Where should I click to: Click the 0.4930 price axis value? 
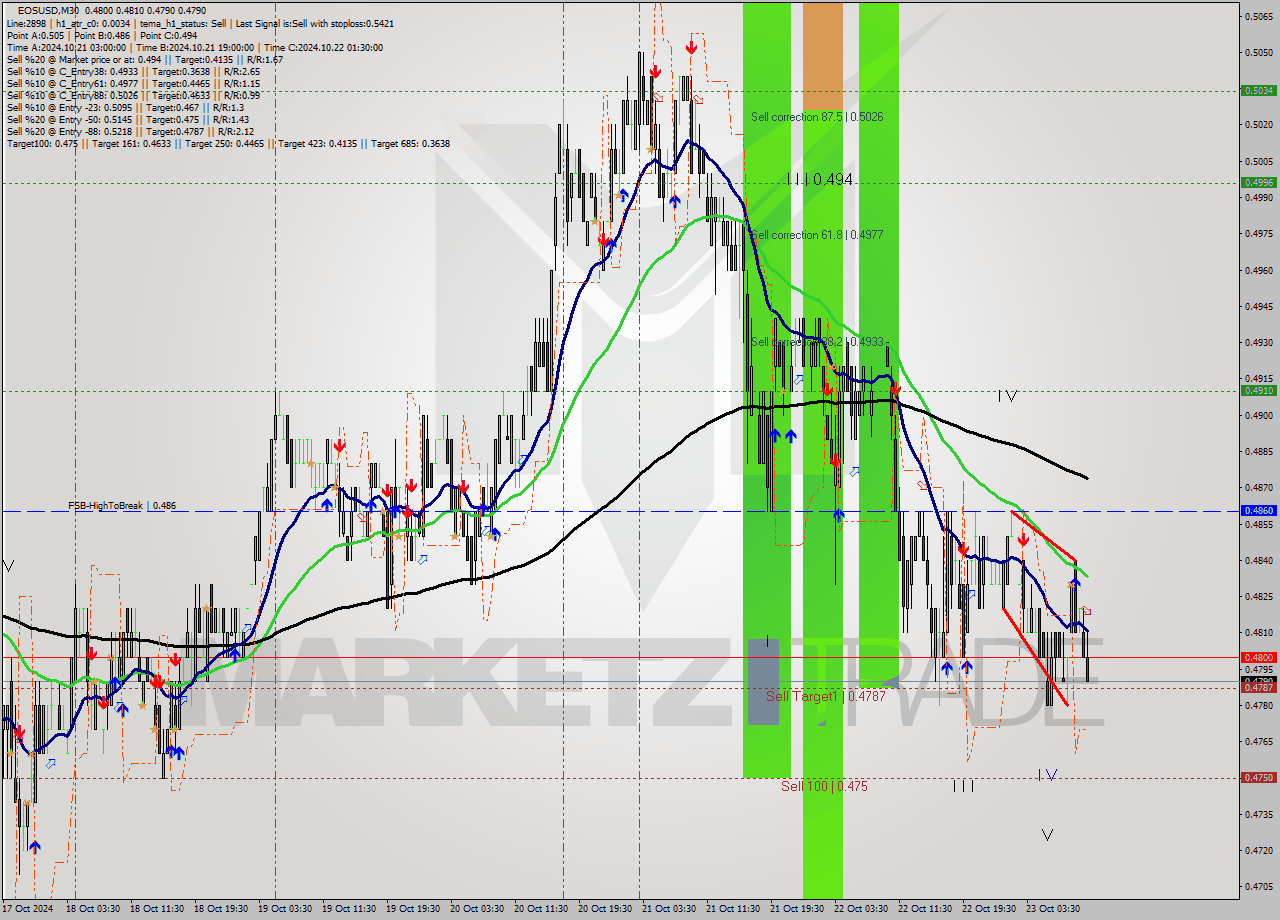pyautogui.click(x=1259, y=342)
